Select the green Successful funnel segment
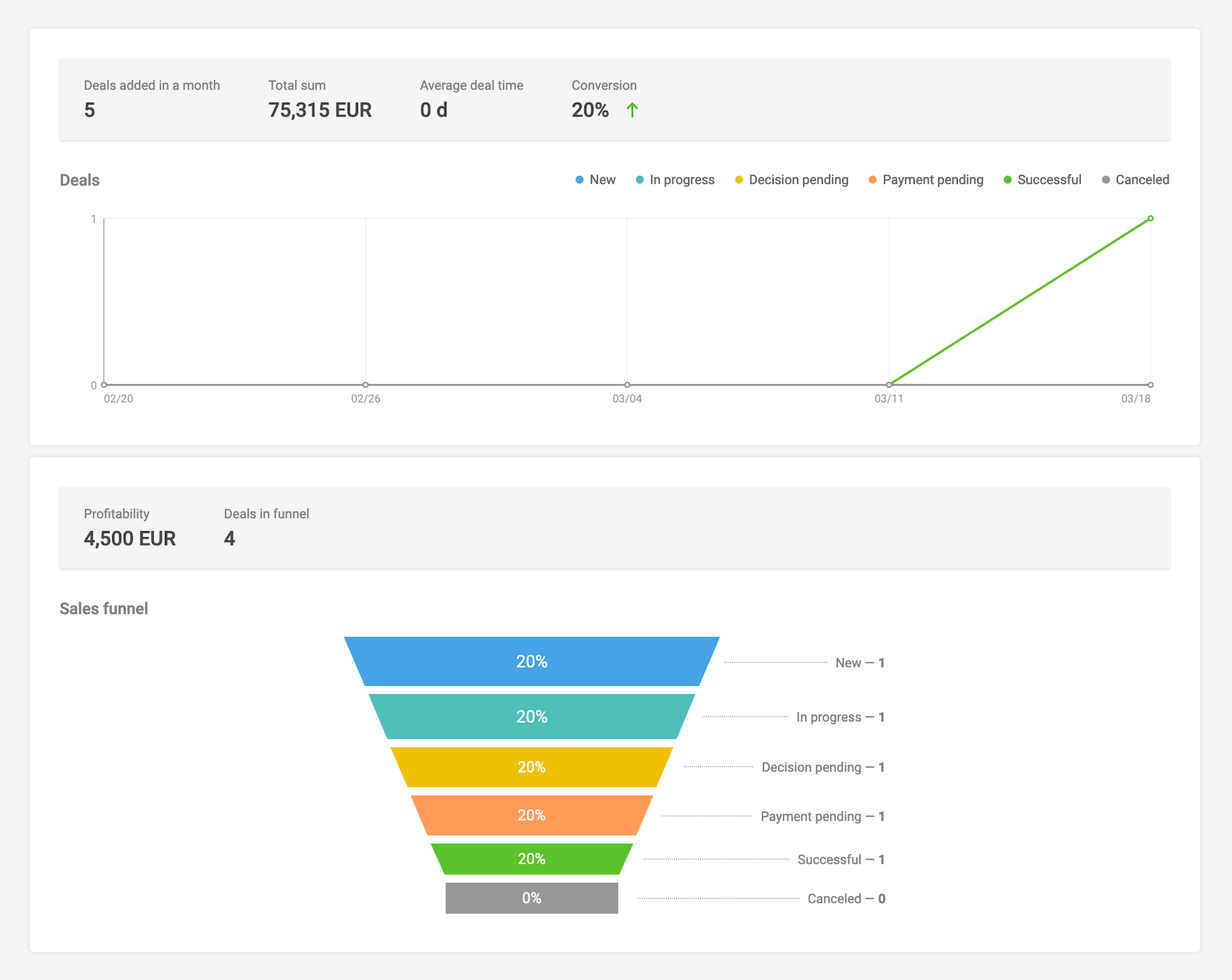This screenshot has height=980, width=1232. tap(532, 859)
